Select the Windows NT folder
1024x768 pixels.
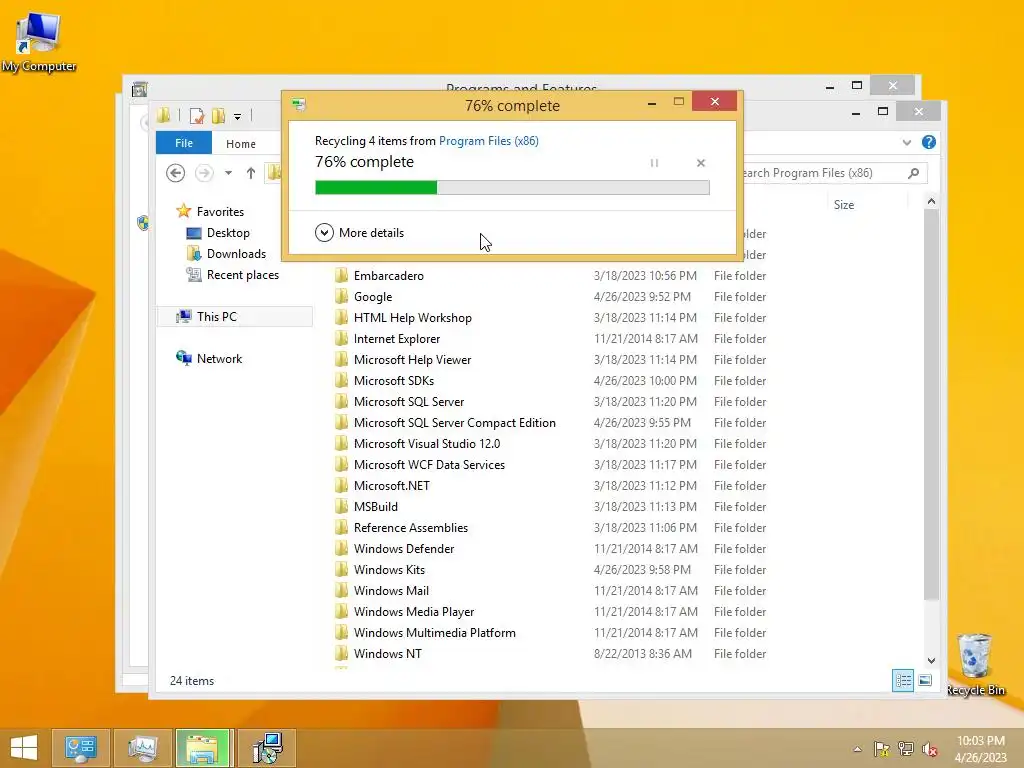click(x=387, y=654)
